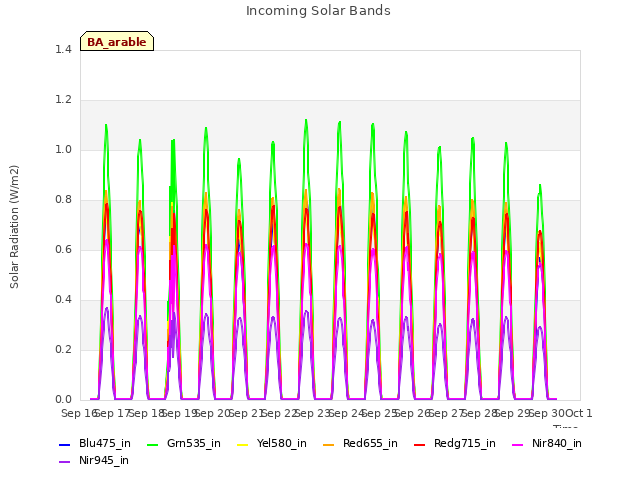Click the Sep 20 x-axis date label
This screenshot has height=480, width=640.
click(212, 413)
